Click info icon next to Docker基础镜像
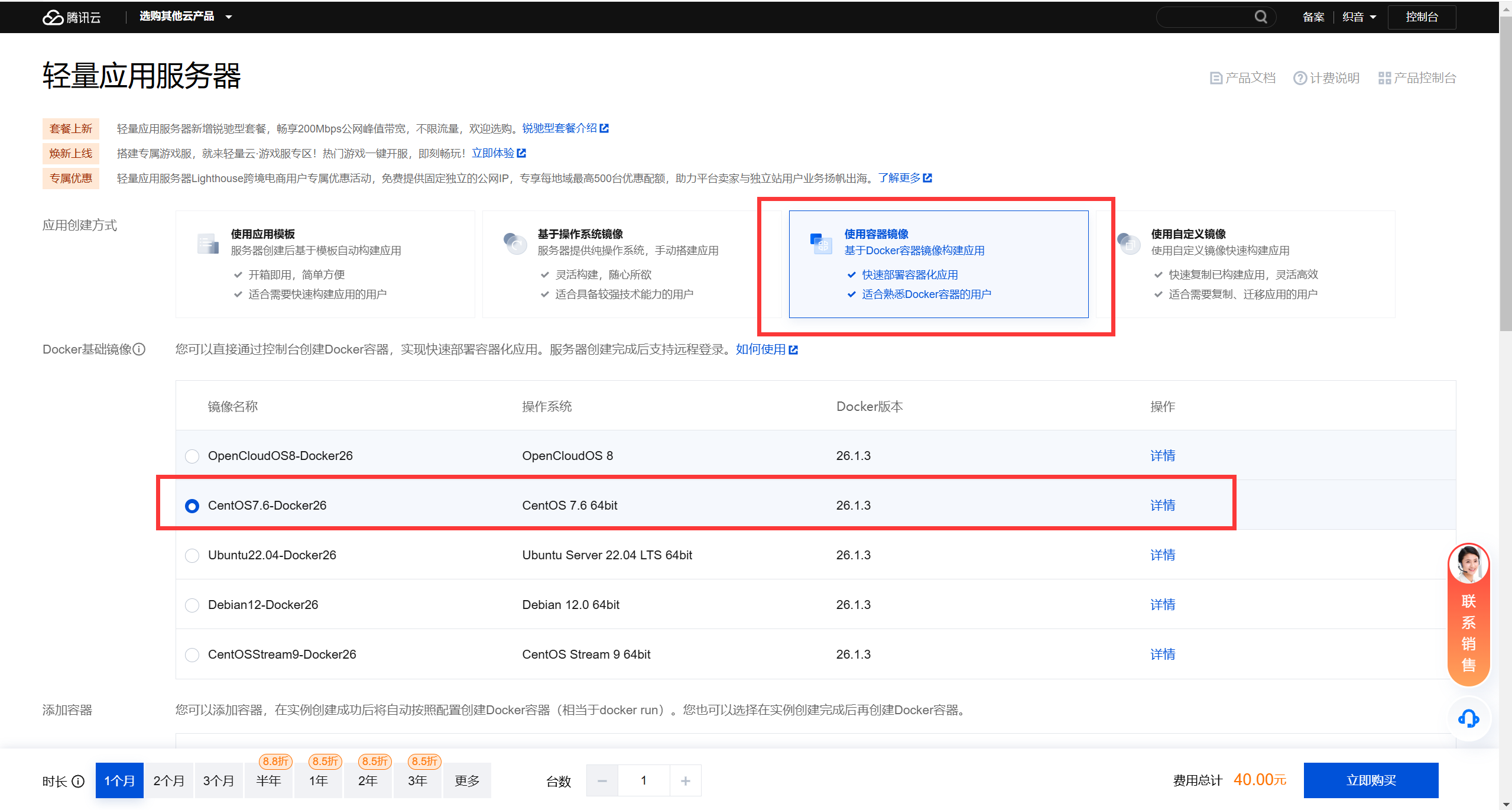 [139, 349]
